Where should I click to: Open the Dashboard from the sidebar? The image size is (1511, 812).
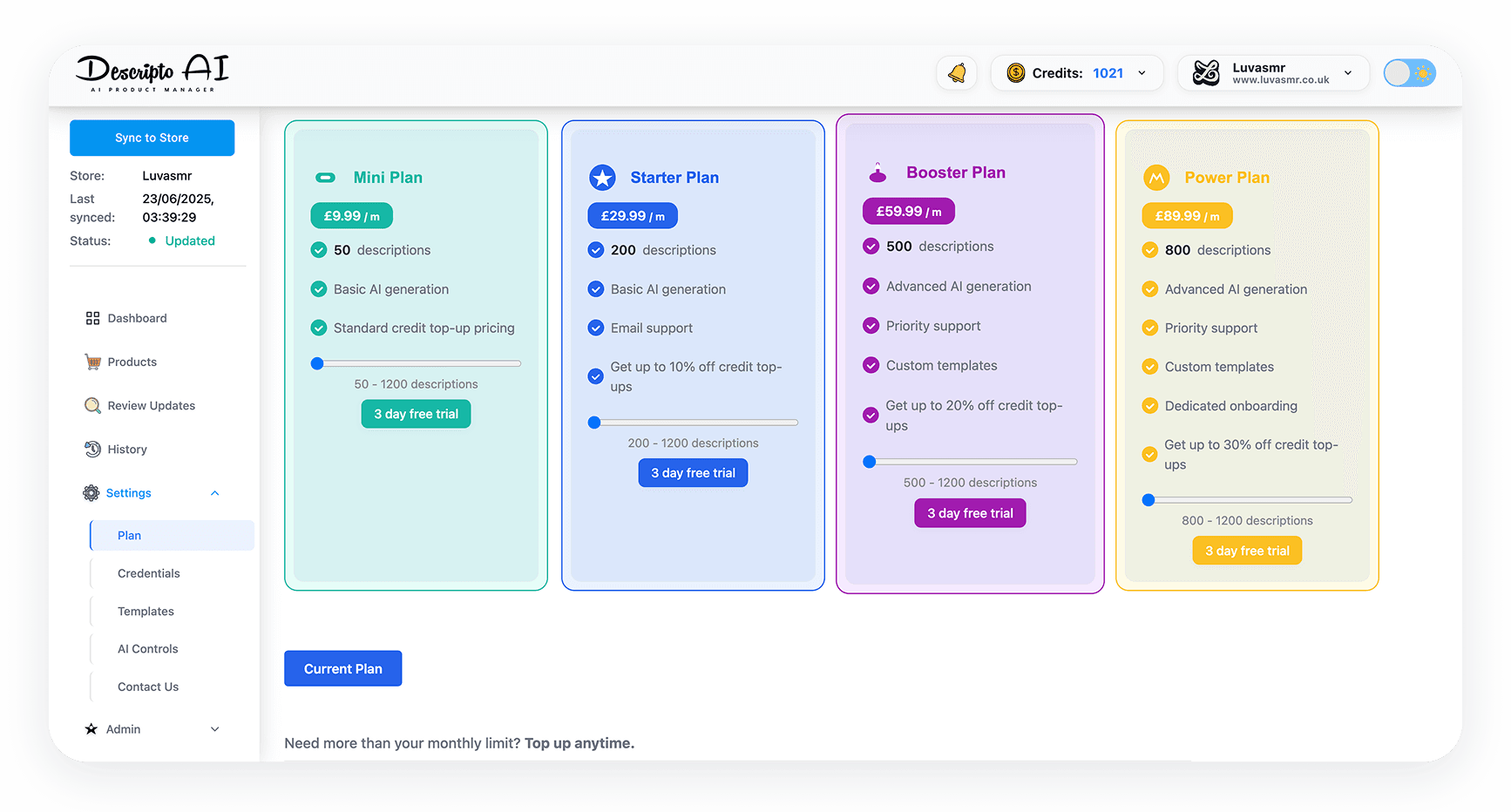tap(92, 318)
